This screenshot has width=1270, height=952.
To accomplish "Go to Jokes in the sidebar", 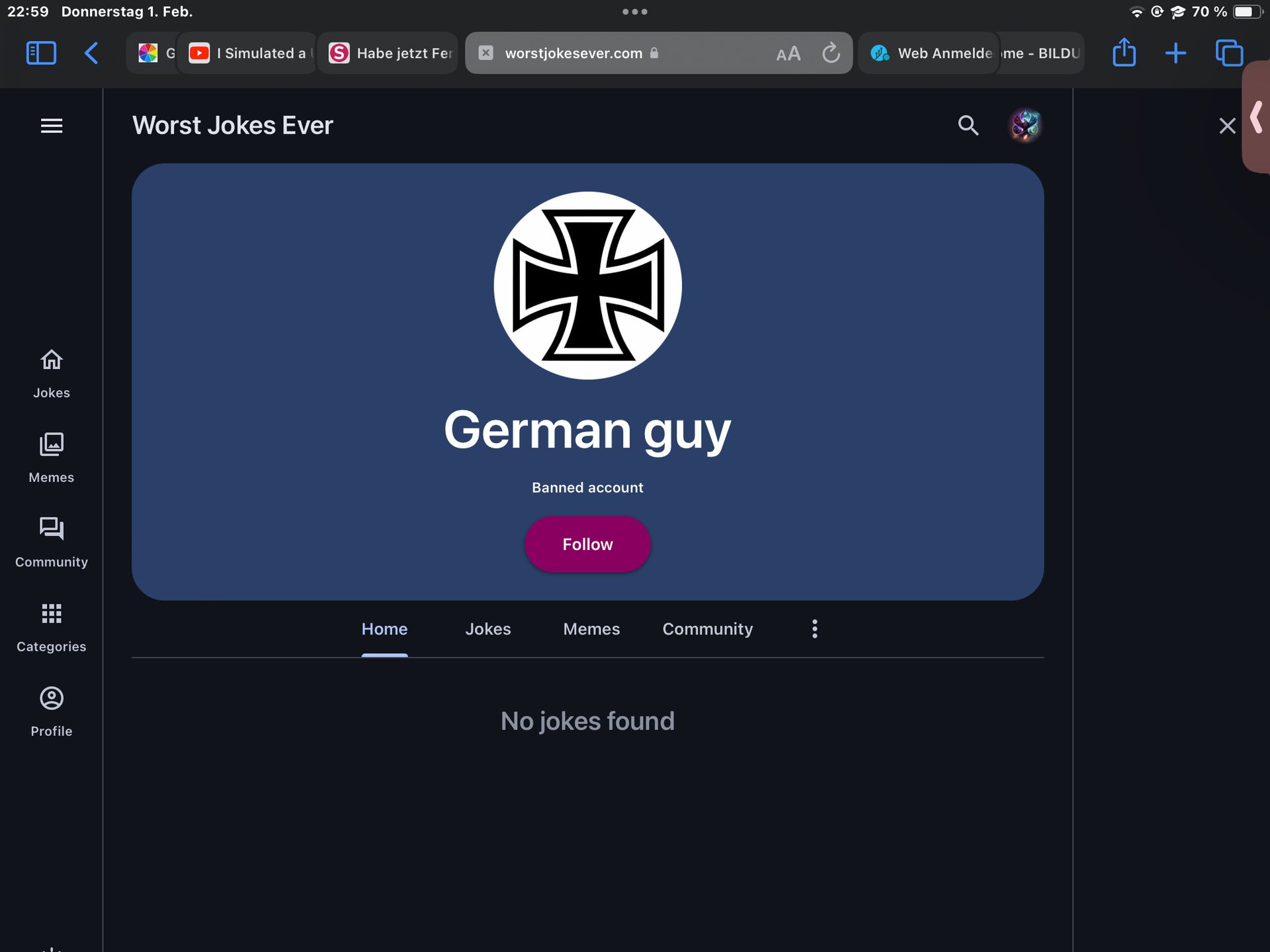I will click(x=52, y=374).
